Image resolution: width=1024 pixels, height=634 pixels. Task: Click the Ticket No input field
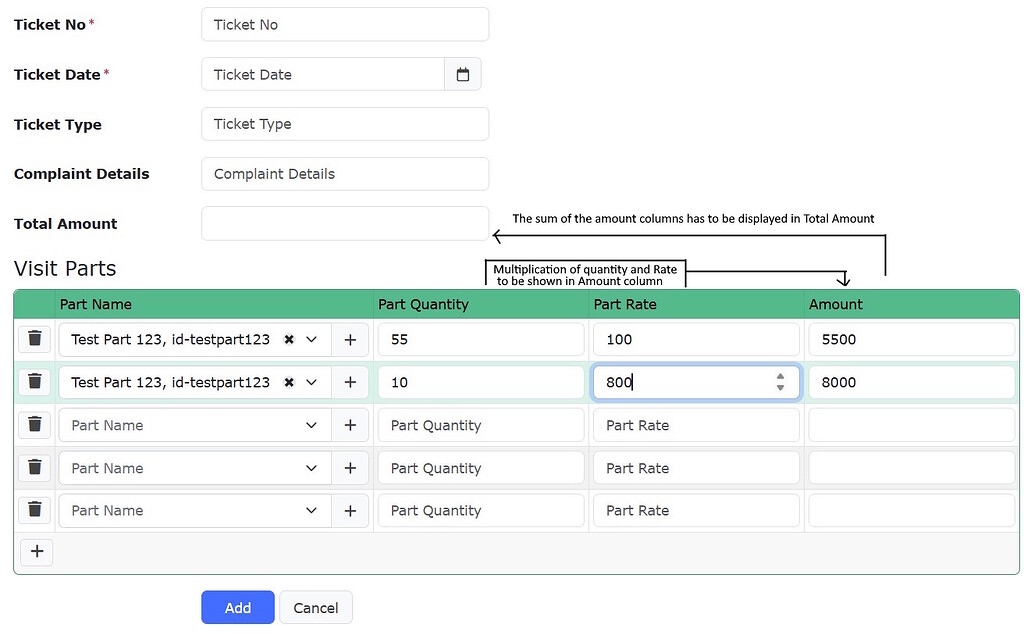click(344, 24)
